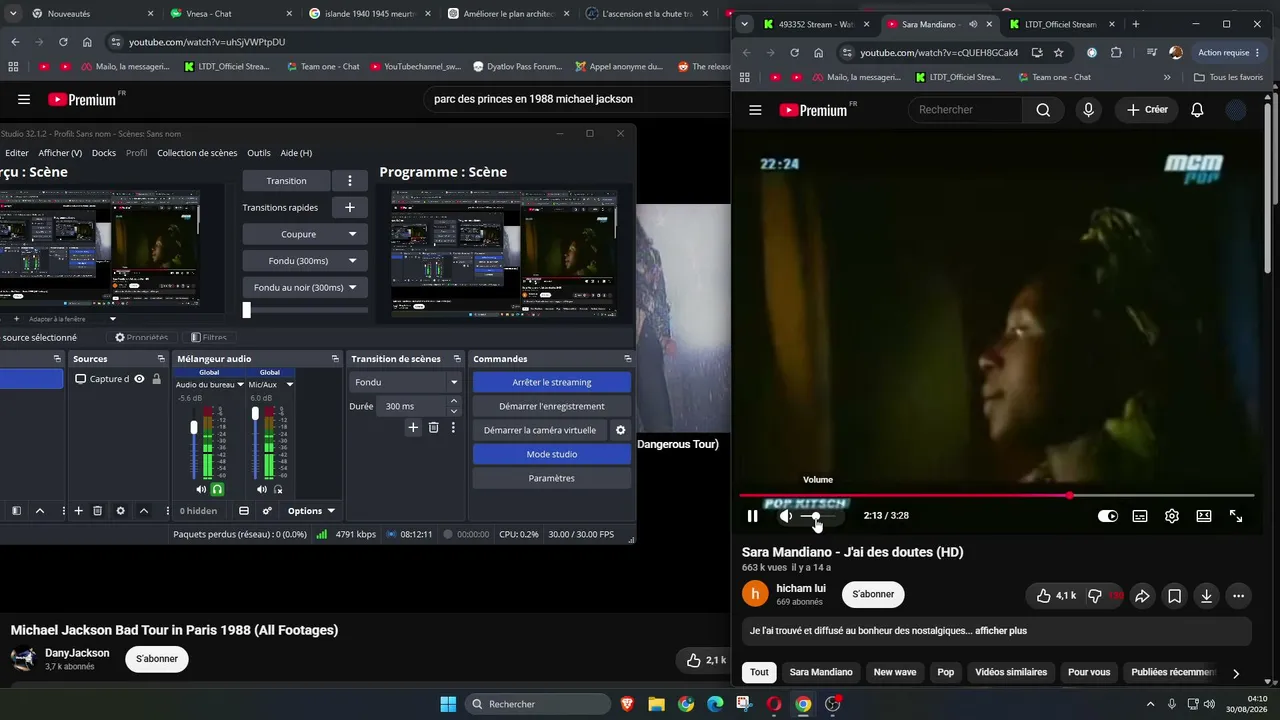The image size is (1280, 720).
Task: Mute the YouTube player volume speaker icon
Action: [786, 516]
